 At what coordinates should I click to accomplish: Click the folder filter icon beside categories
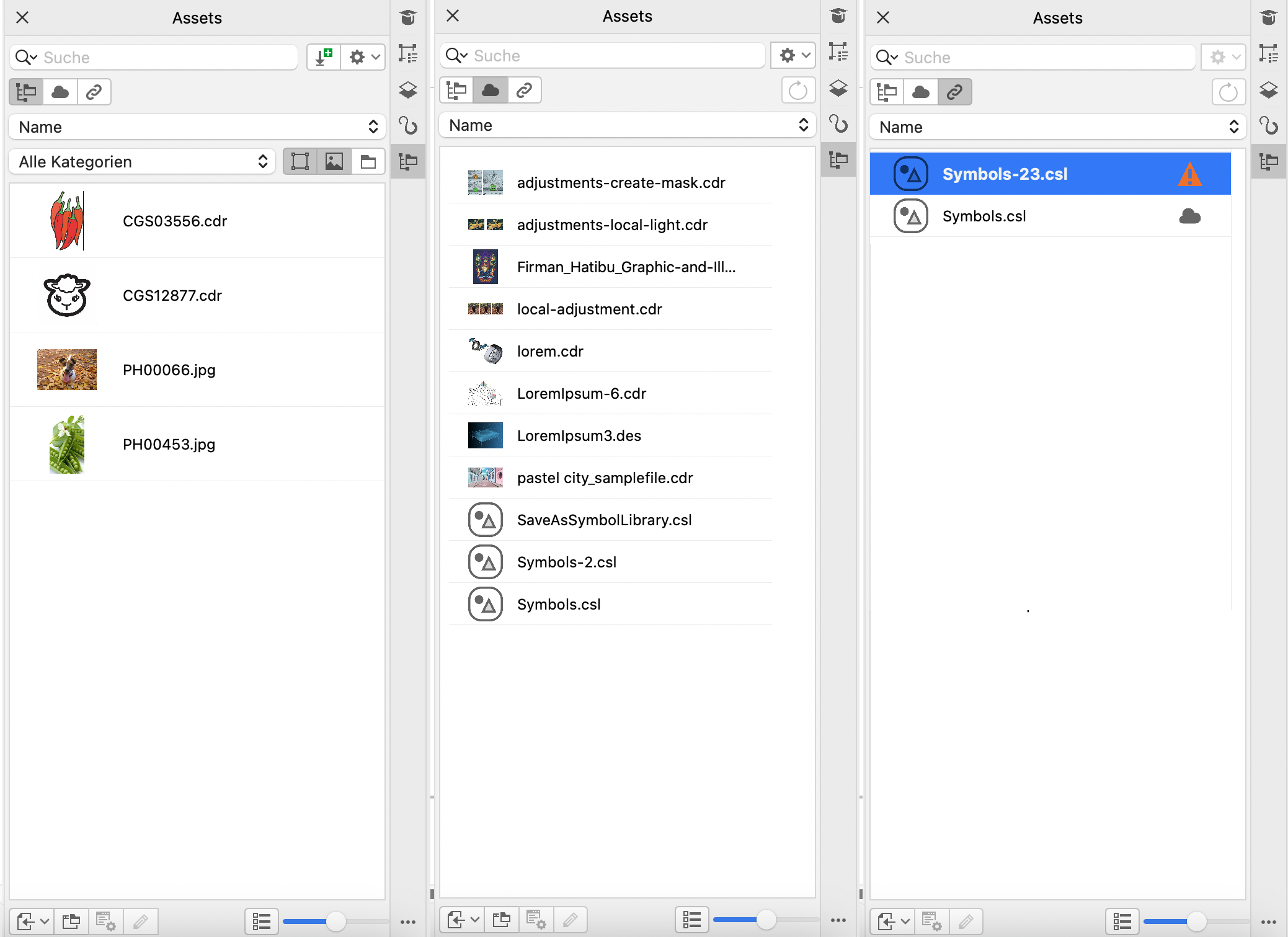[x=368, y=162]
